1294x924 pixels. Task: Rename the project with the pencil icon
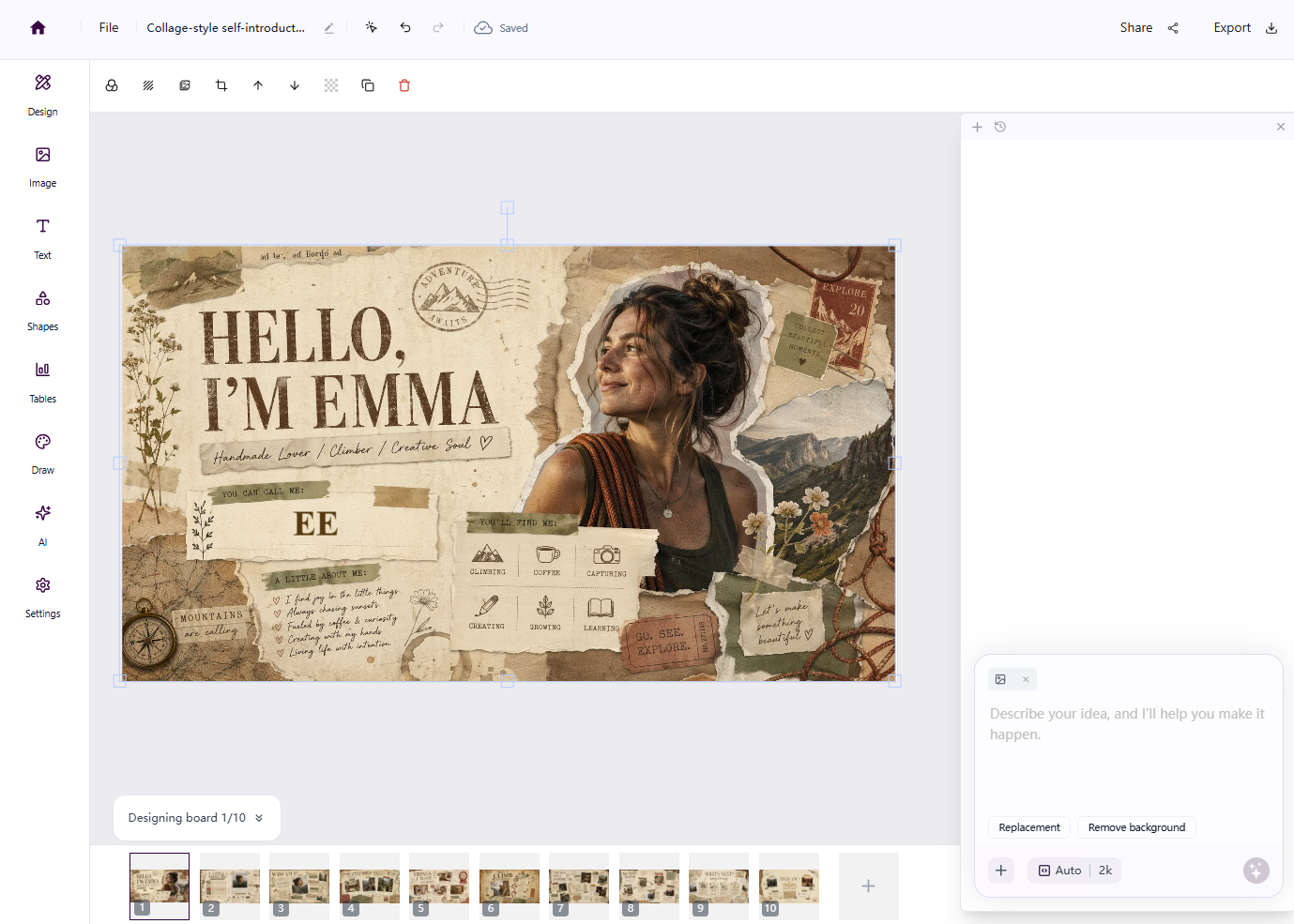(x=329, y=28)
